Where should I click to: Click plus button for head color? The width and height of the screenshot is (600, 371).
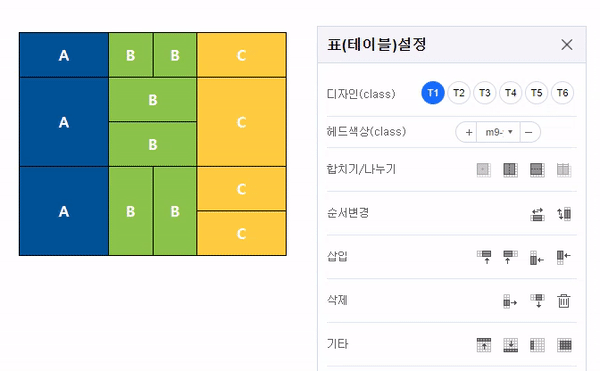click(468, 132)
